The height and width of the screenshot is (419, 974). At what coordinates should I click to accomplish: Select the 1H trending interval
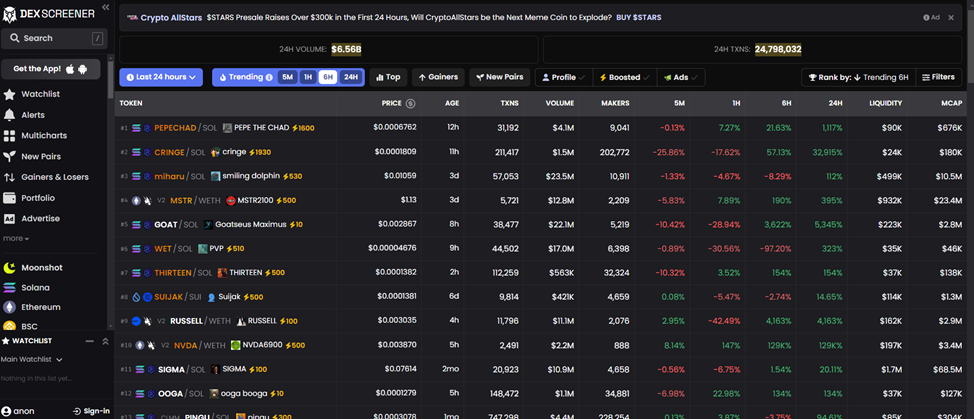(x=307, y=78)
